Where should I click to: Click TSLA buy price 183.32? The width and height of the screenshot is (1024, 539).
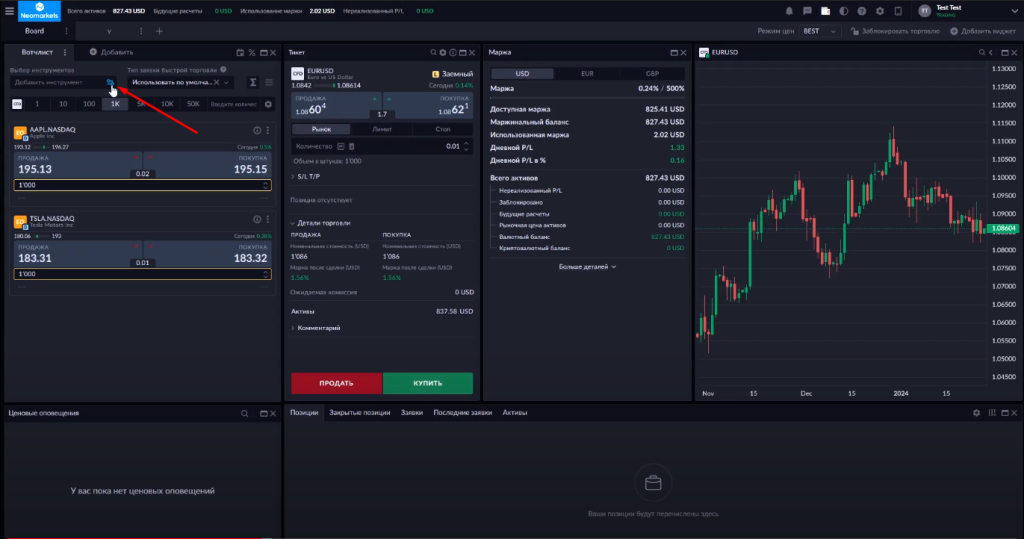(207, 253)
